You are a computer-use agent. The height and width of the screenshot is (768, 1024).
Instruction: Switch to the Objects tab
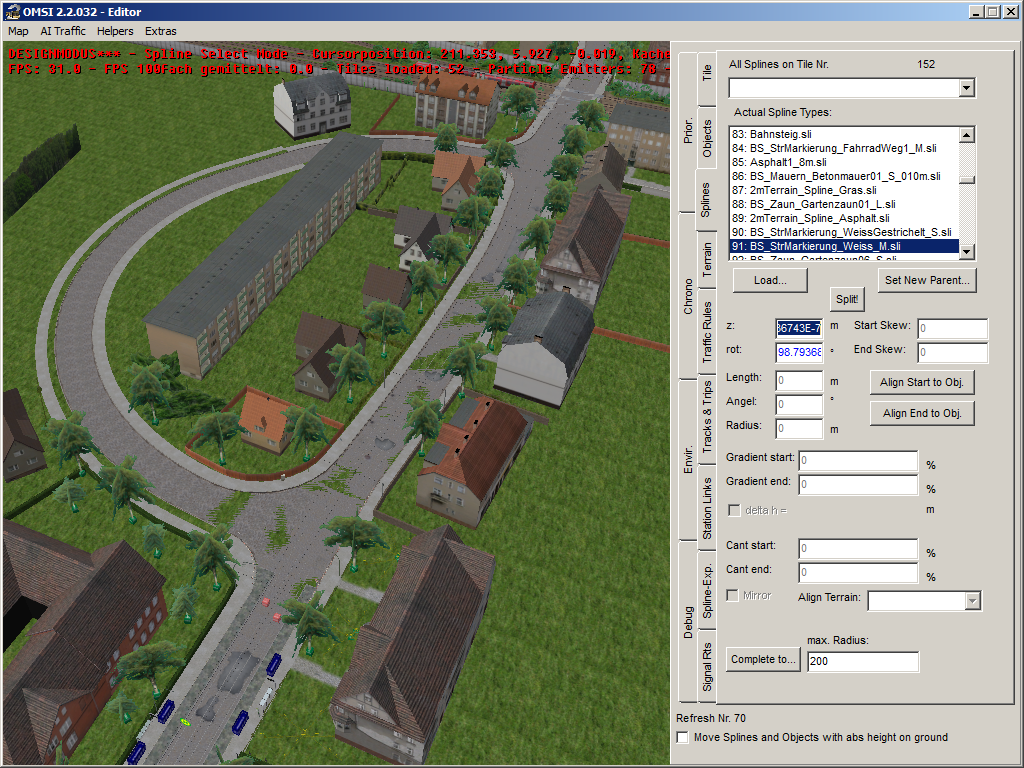click(x=707, y=138)
